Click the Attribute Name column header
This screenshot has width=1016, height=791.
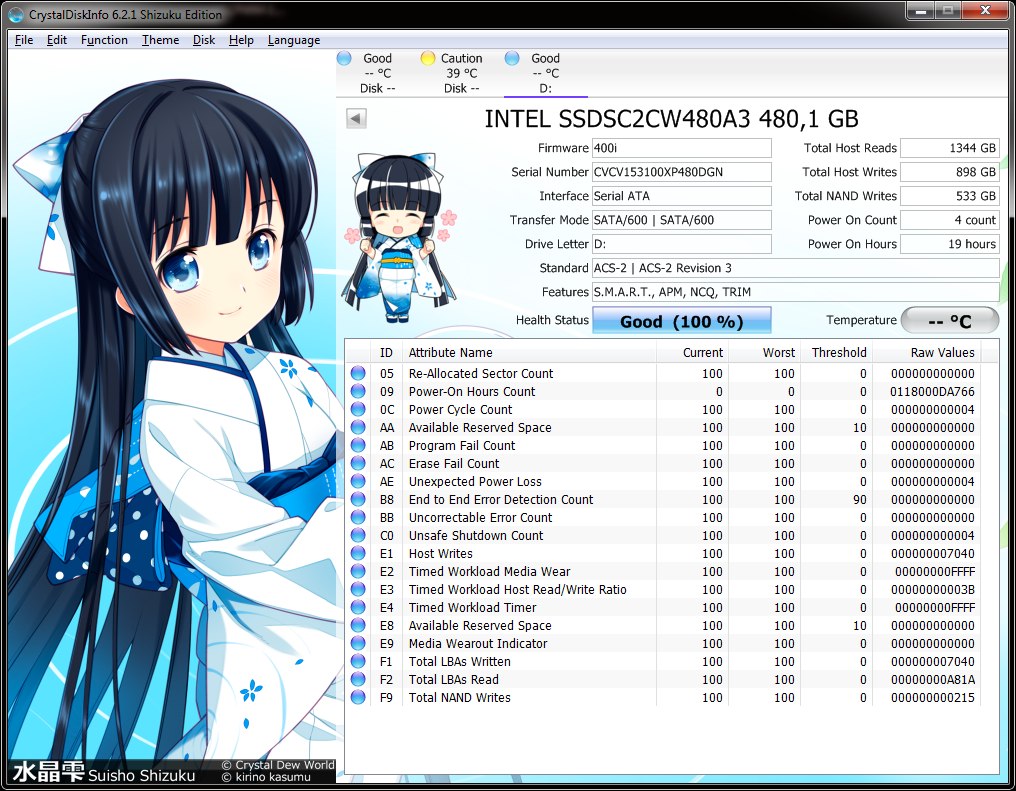click(450, 352)
